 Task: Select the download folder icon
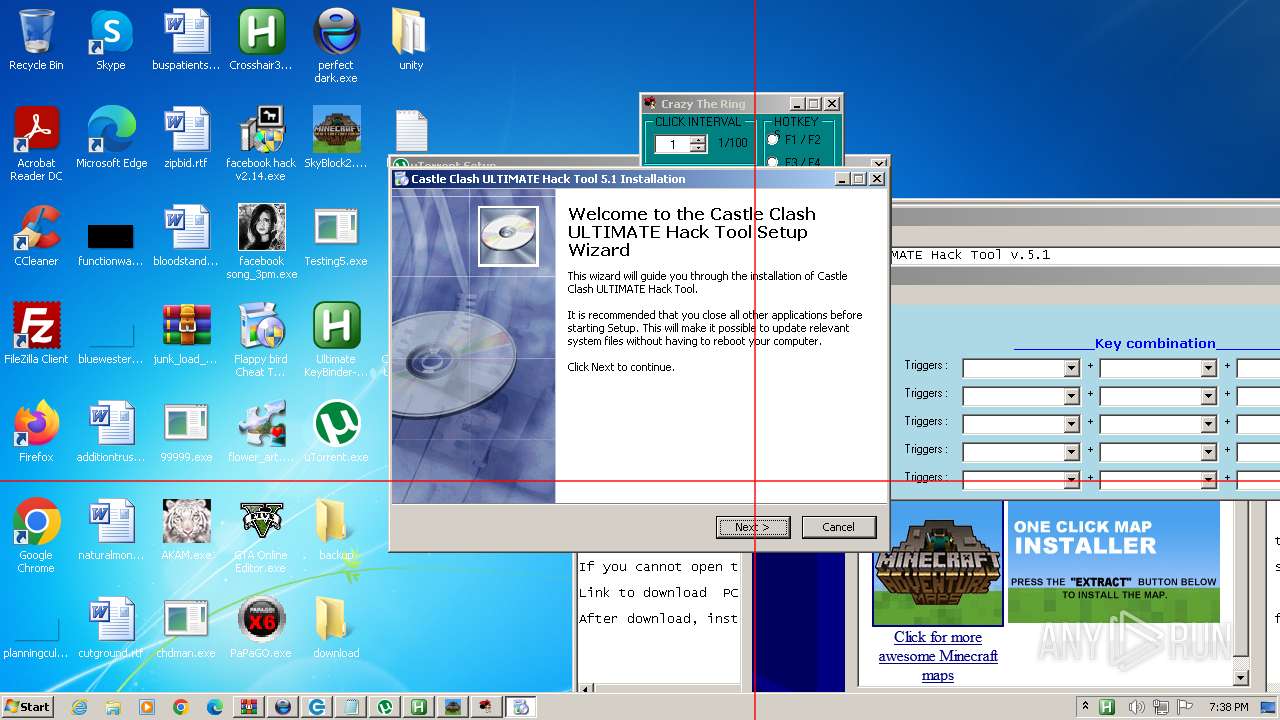click(336, 628)
